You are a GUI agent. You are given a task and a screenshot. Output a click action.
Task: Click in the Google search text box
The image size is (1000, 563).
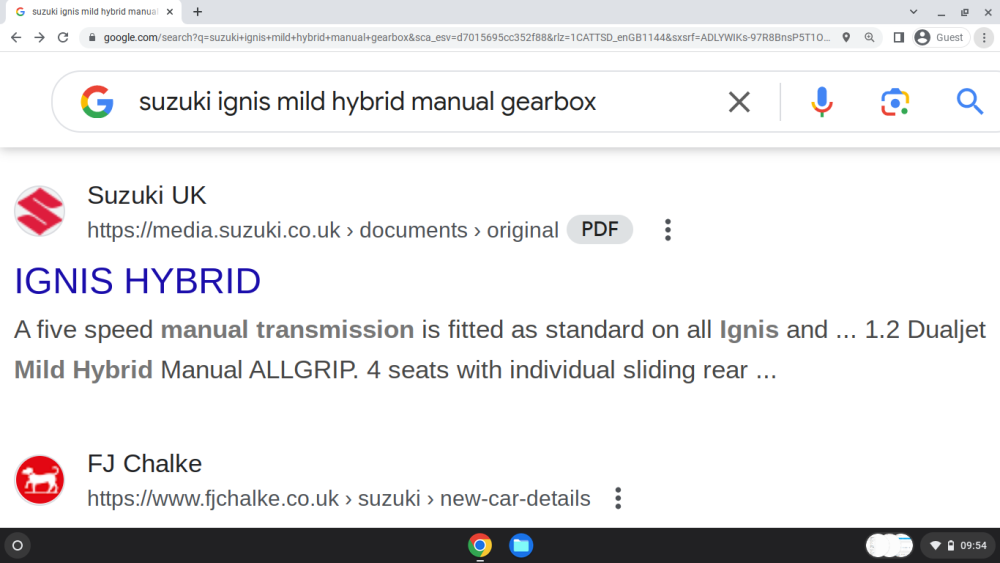point(367,102)
